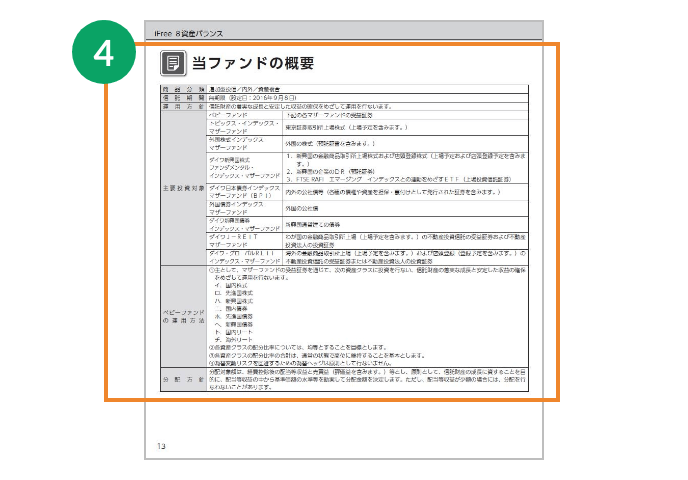Click the 分配方針 row label
The image size is (688, 480).
pyautogui.click(x=181, y=381)
